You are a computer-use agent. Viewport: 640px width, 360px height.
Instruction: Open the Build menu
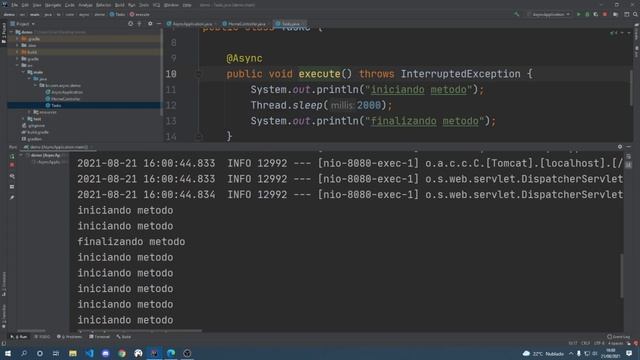[119, 5]
